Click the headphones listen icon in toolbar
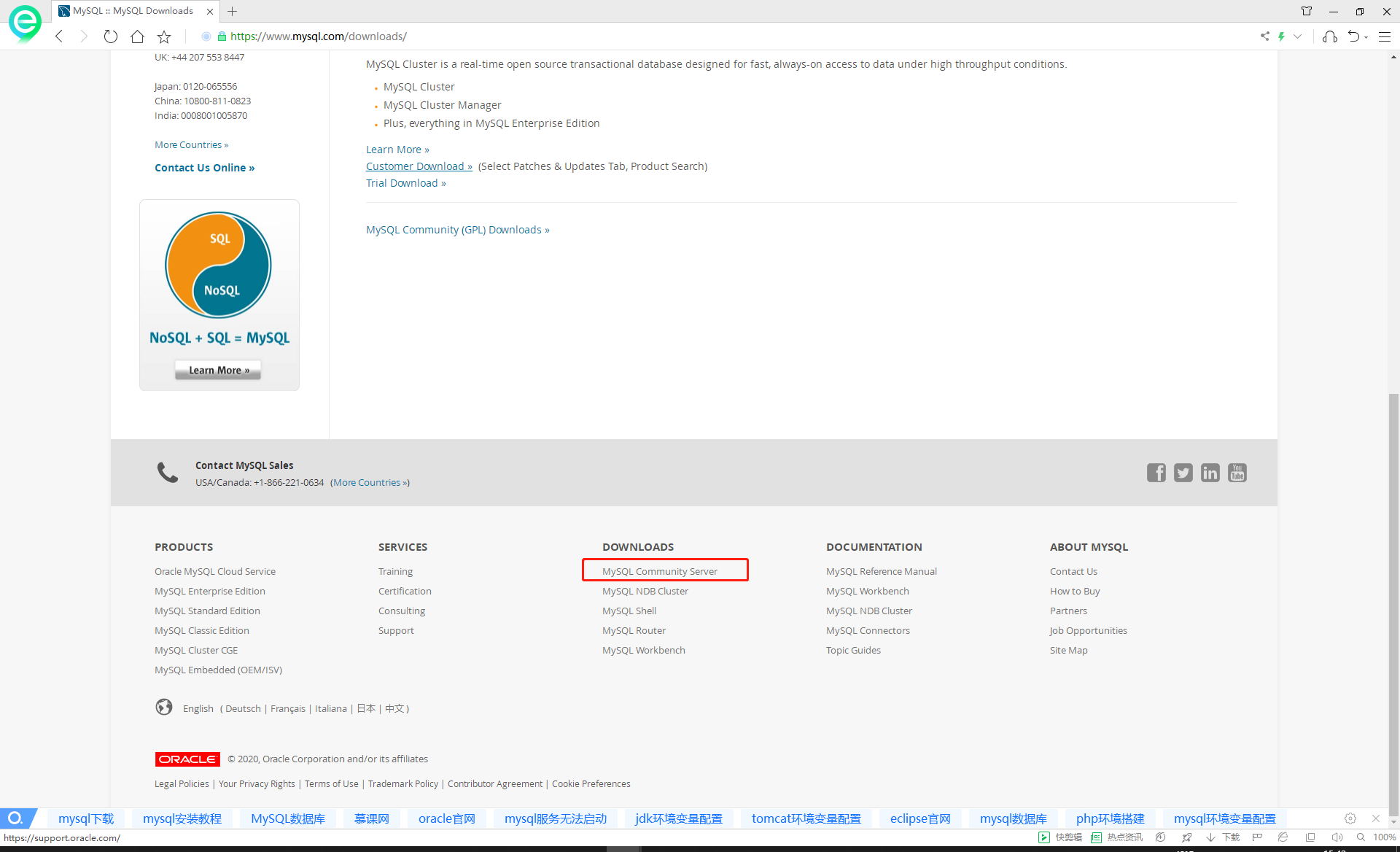 coord(1330,36)
